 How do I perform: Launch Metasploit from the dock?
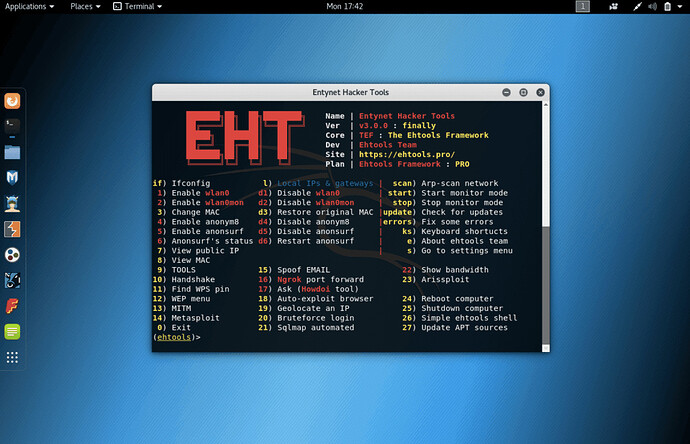pos(13,179)
